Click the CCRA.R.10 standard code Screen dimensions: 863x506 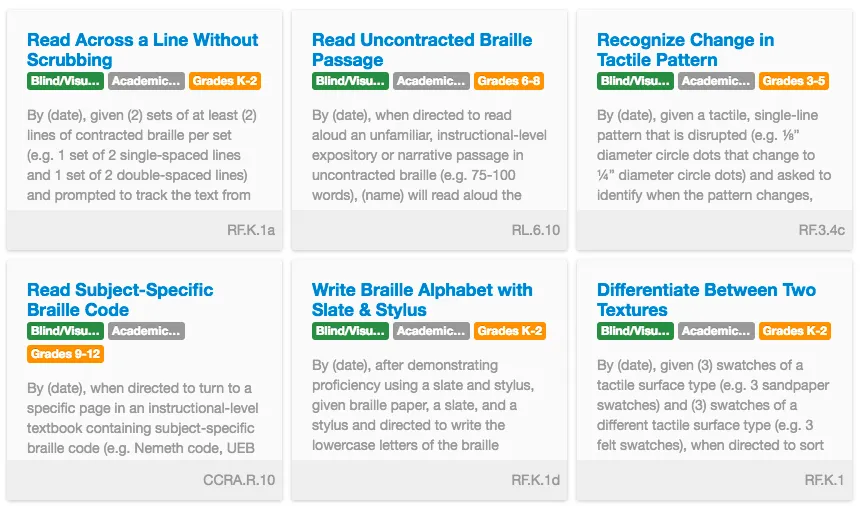coord(238,480)
